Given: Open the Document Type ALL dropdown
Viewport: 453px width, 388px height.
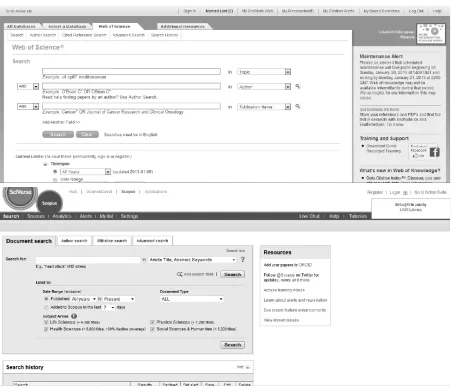Looking at the screenshot, I should coord(192,299).
